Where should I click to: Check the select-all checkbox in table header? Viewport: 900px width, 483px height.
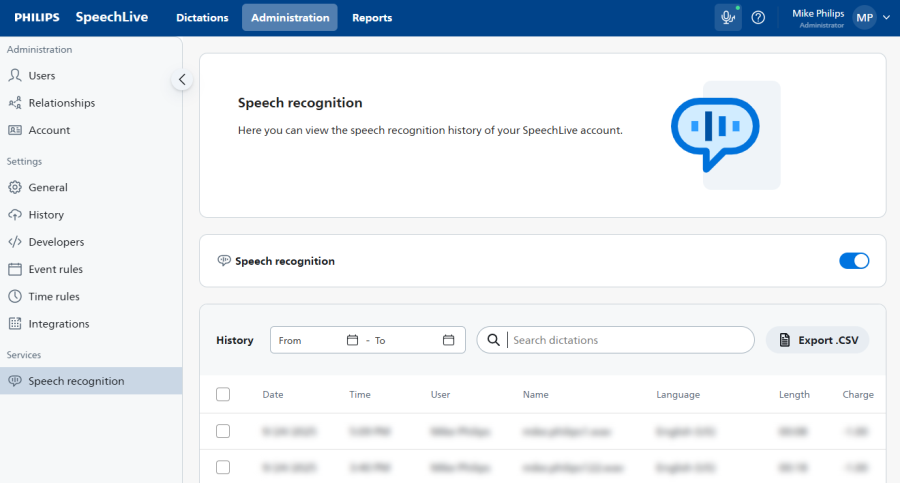tap(223, 395)
